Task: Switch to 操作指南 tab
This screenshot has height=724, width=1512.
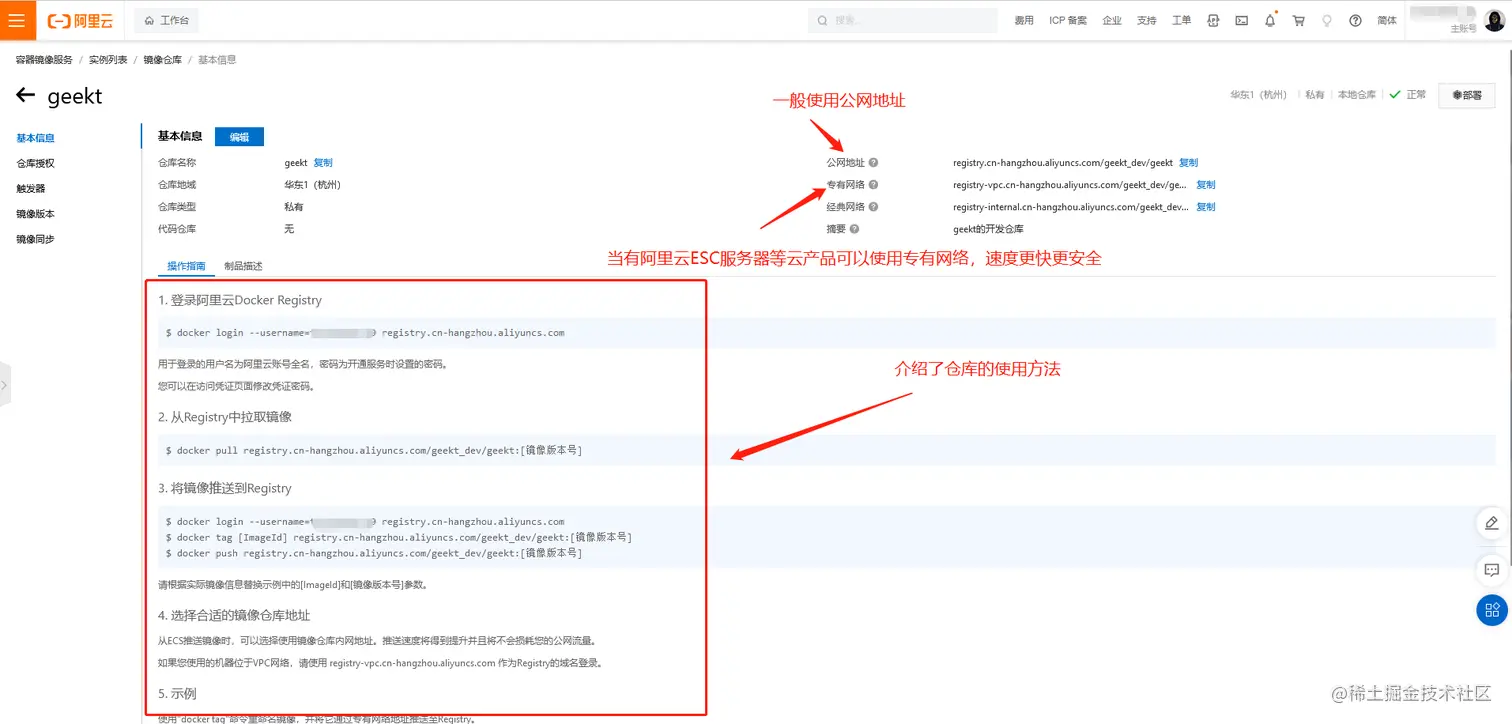Action: click(186, 266)
